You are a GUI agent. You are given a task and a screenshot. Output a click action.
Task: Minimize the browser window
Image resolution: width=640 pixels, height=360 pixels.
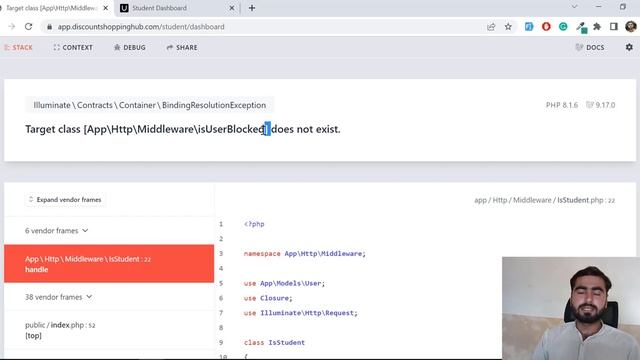598,7
